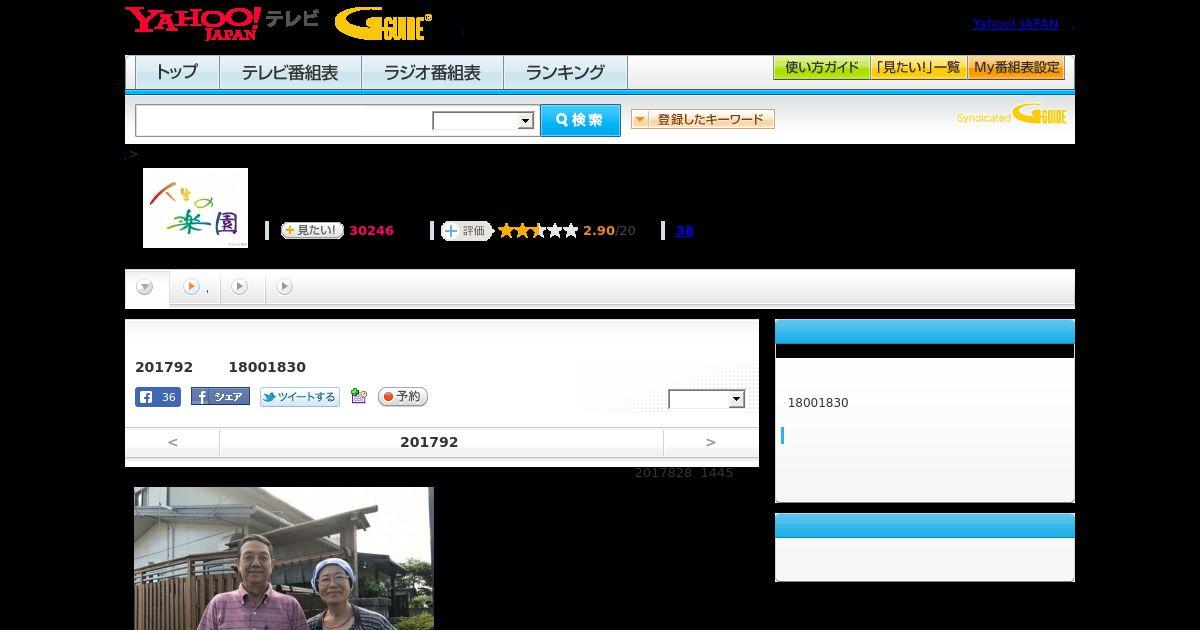The height and width of the screenshot is (630, 1200).
Task: Click the star rating display
Action: [538, 231]
